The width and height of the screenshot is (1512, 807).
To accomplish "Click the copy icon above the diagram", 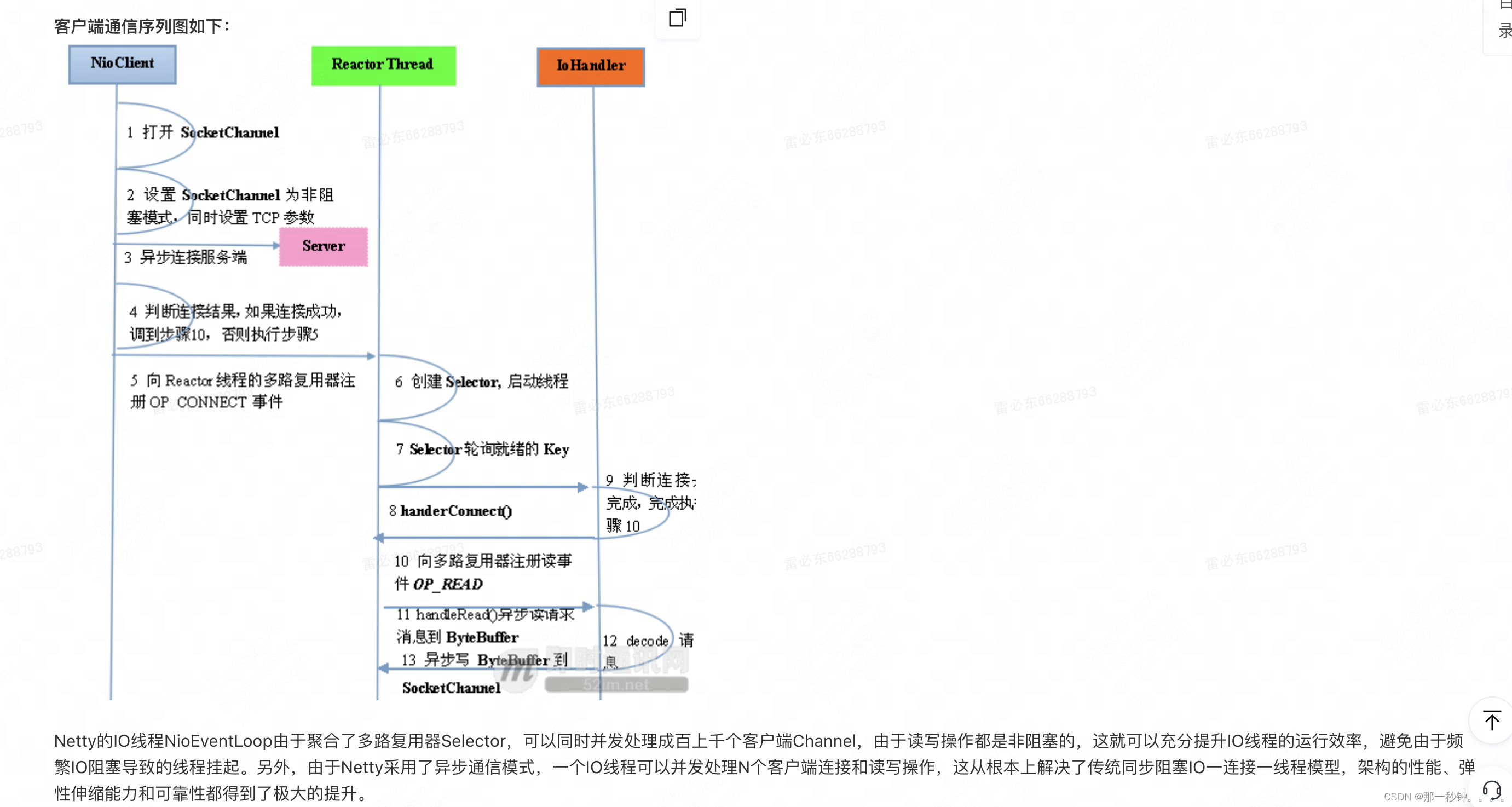I will pyautogui.click(x=677, y=18).
